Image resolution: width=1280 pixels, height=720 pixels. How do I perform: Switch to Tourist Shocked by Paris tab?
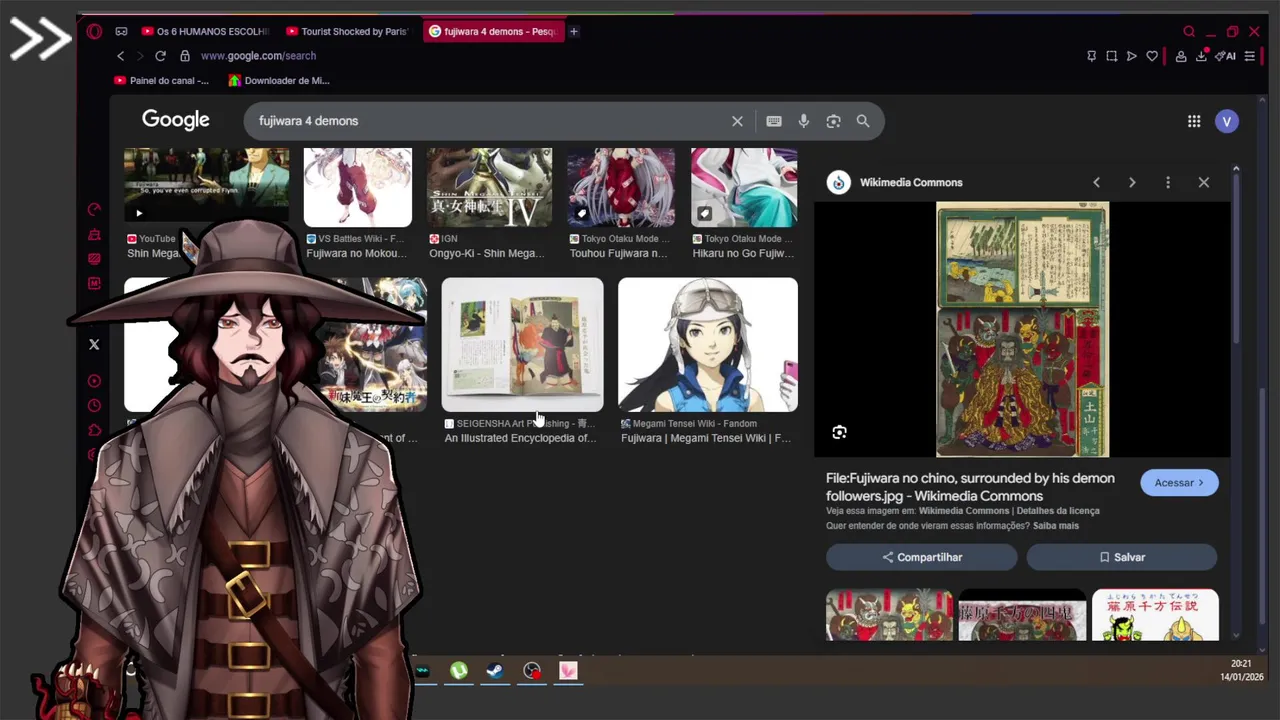click(x=347, y=31)
